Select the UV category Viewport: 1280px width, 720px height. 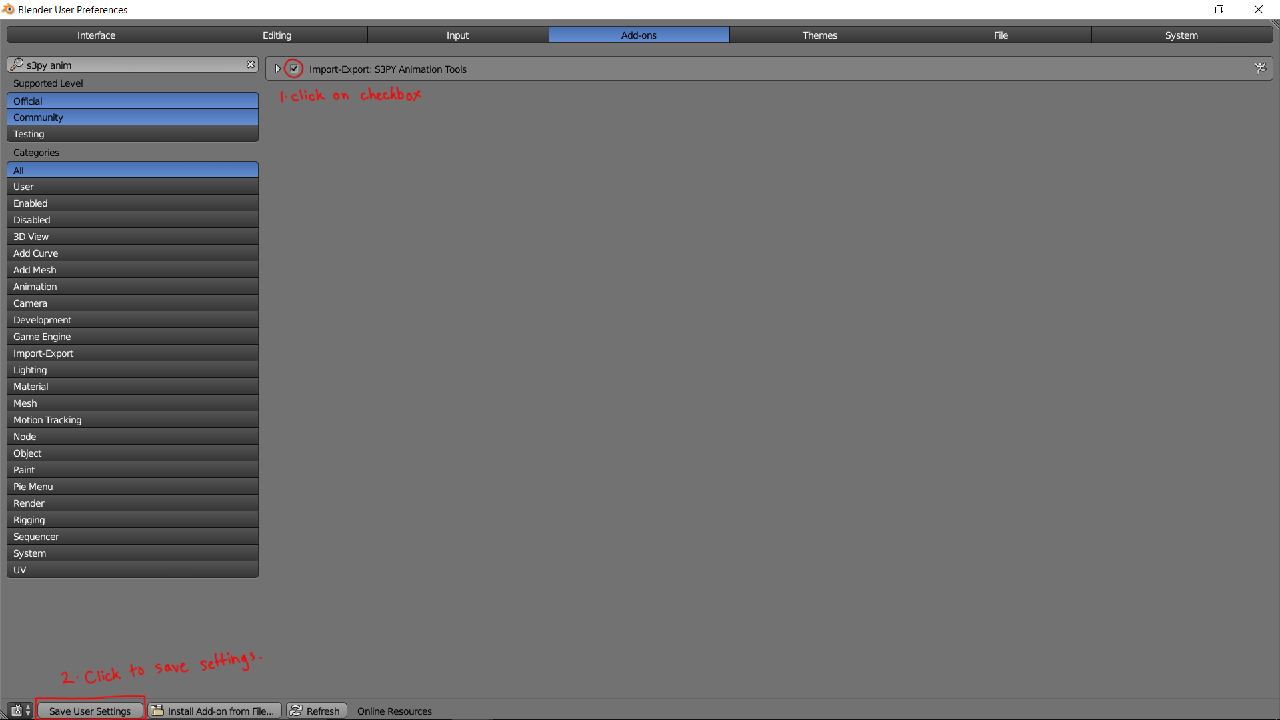(133, 570)
